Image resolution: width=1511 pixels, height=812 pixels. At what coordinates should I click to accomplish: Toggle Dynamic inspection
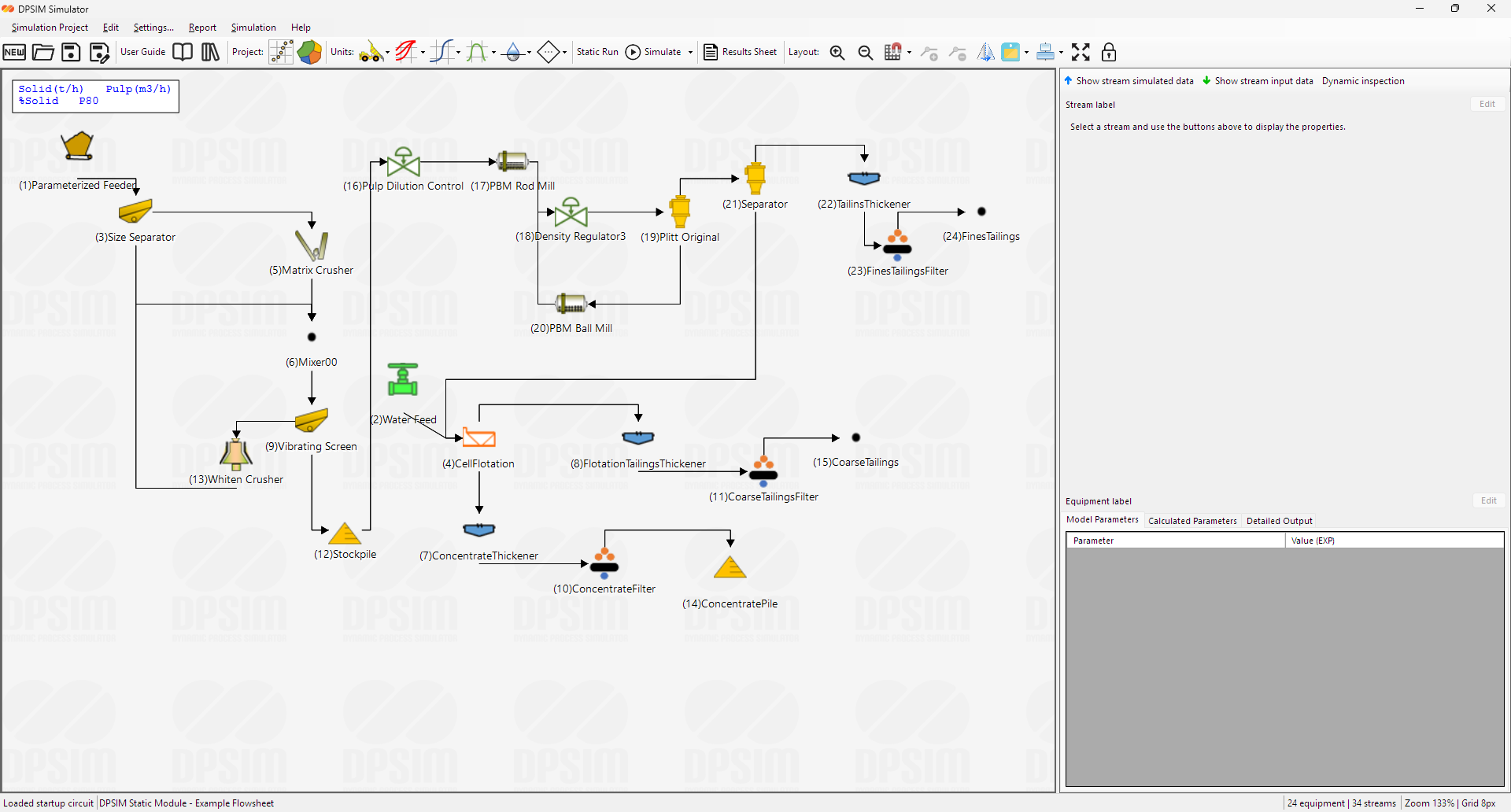1363,81
